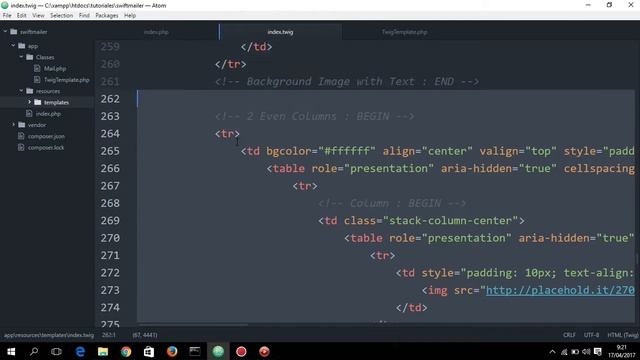Click the composer.json file icon
This screenshot has height=360, width=640.
(21, 136)
